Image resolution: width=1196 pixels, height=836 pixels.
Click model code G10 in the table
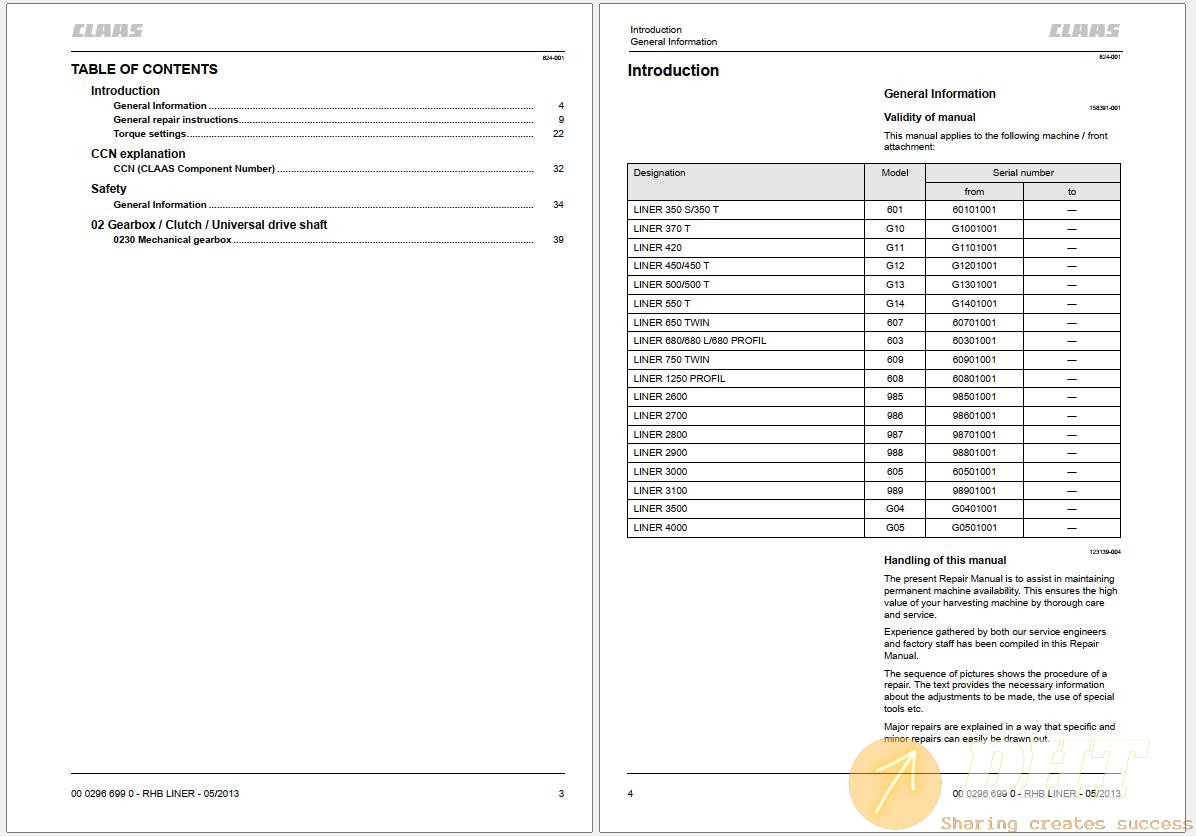coord(895,228)
